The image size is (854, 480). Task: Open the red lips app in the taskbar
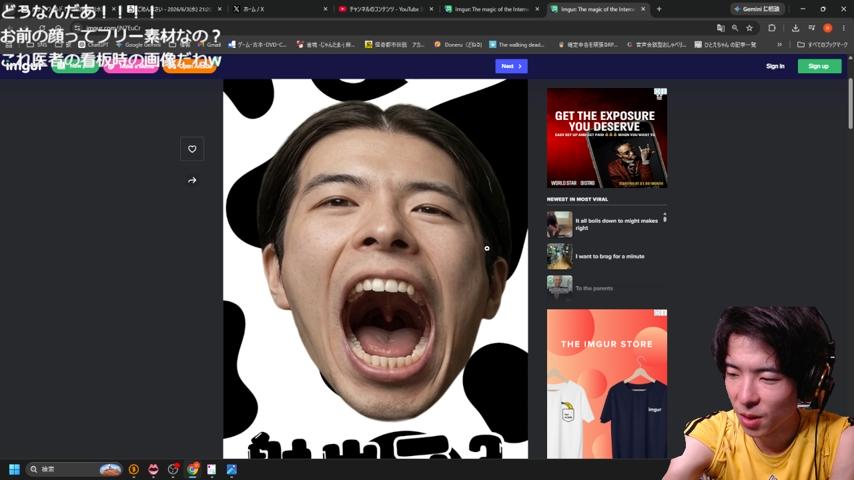[154, 469]
